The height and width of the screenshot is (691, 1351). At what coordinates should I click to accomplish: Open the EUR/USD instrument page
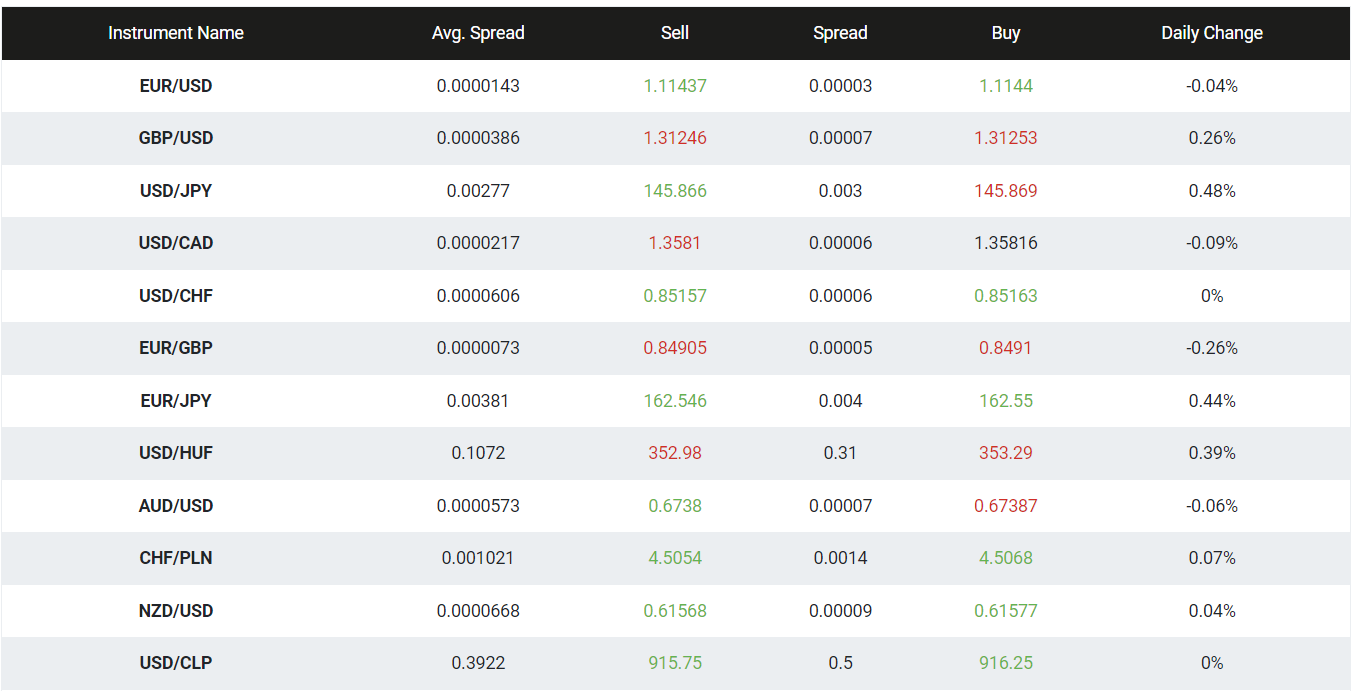176,85
